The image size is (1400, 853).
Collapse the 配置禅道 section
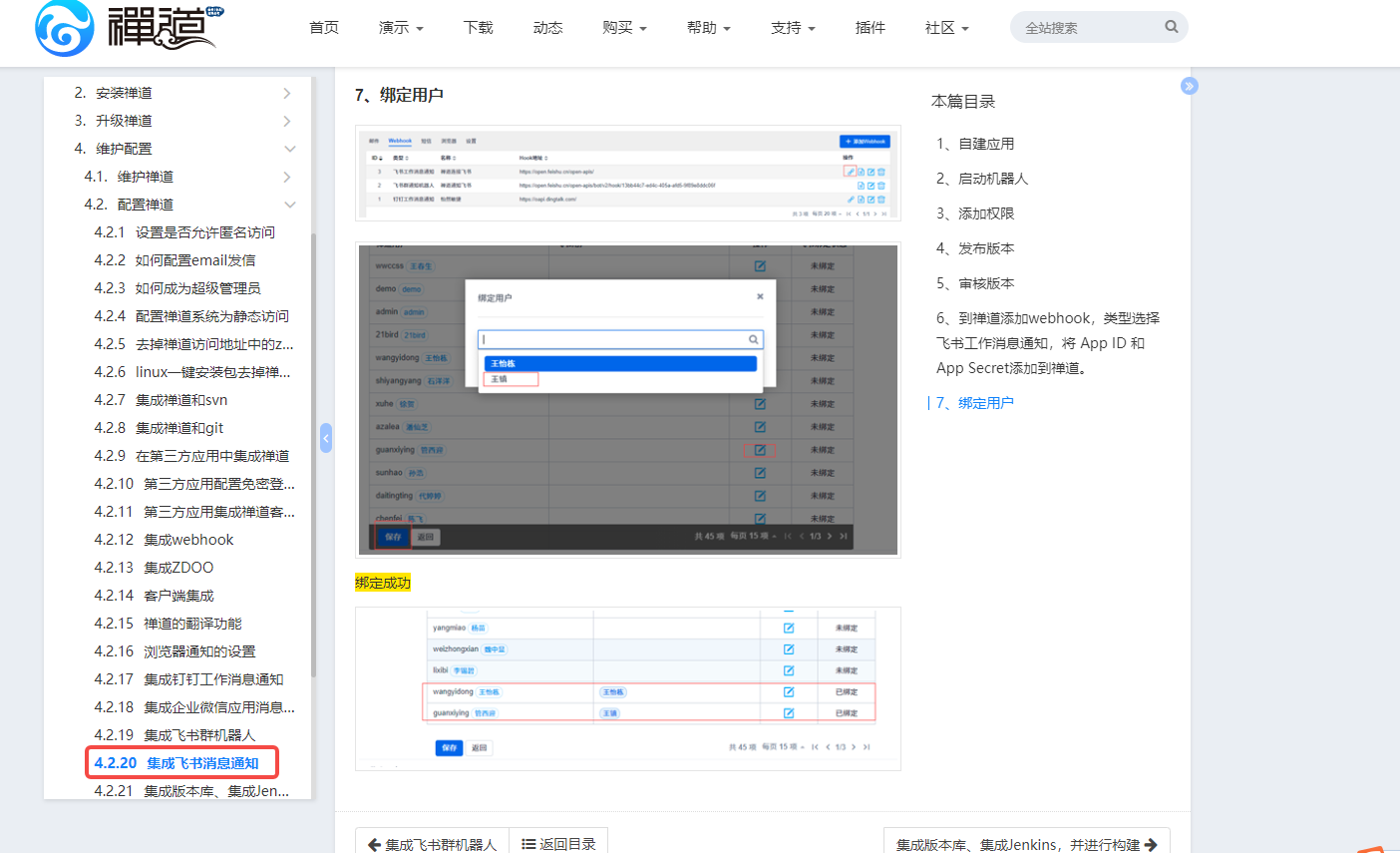(290, 205)
